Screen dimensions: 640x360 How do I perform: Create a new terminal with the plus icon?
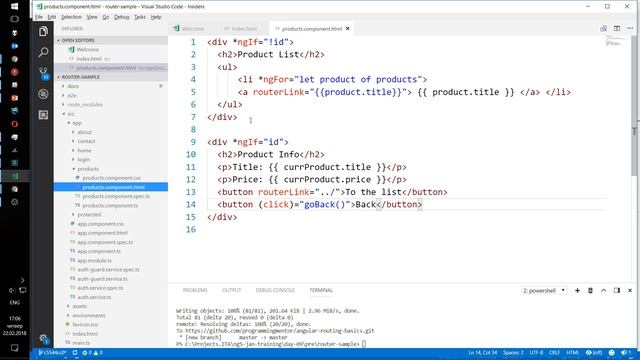pos(577,290)
